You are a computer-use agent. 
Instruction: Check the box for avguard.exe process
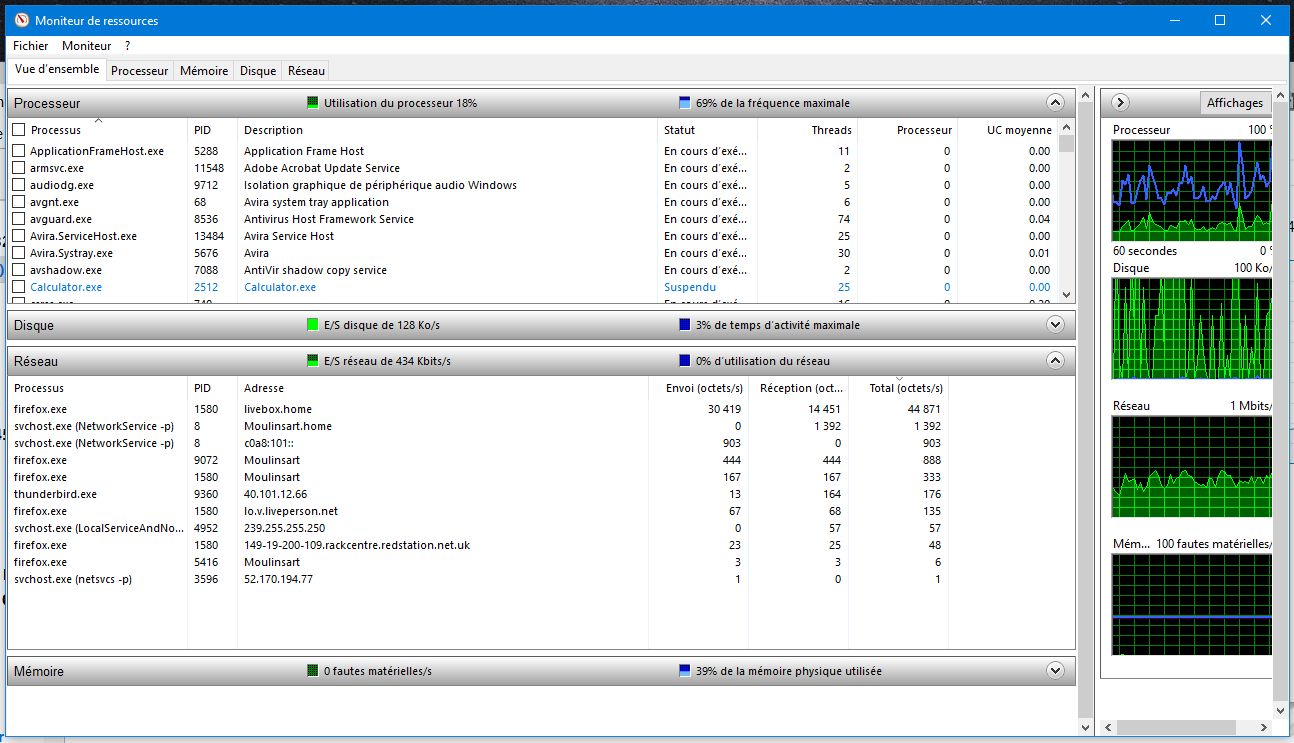[18, 219]
